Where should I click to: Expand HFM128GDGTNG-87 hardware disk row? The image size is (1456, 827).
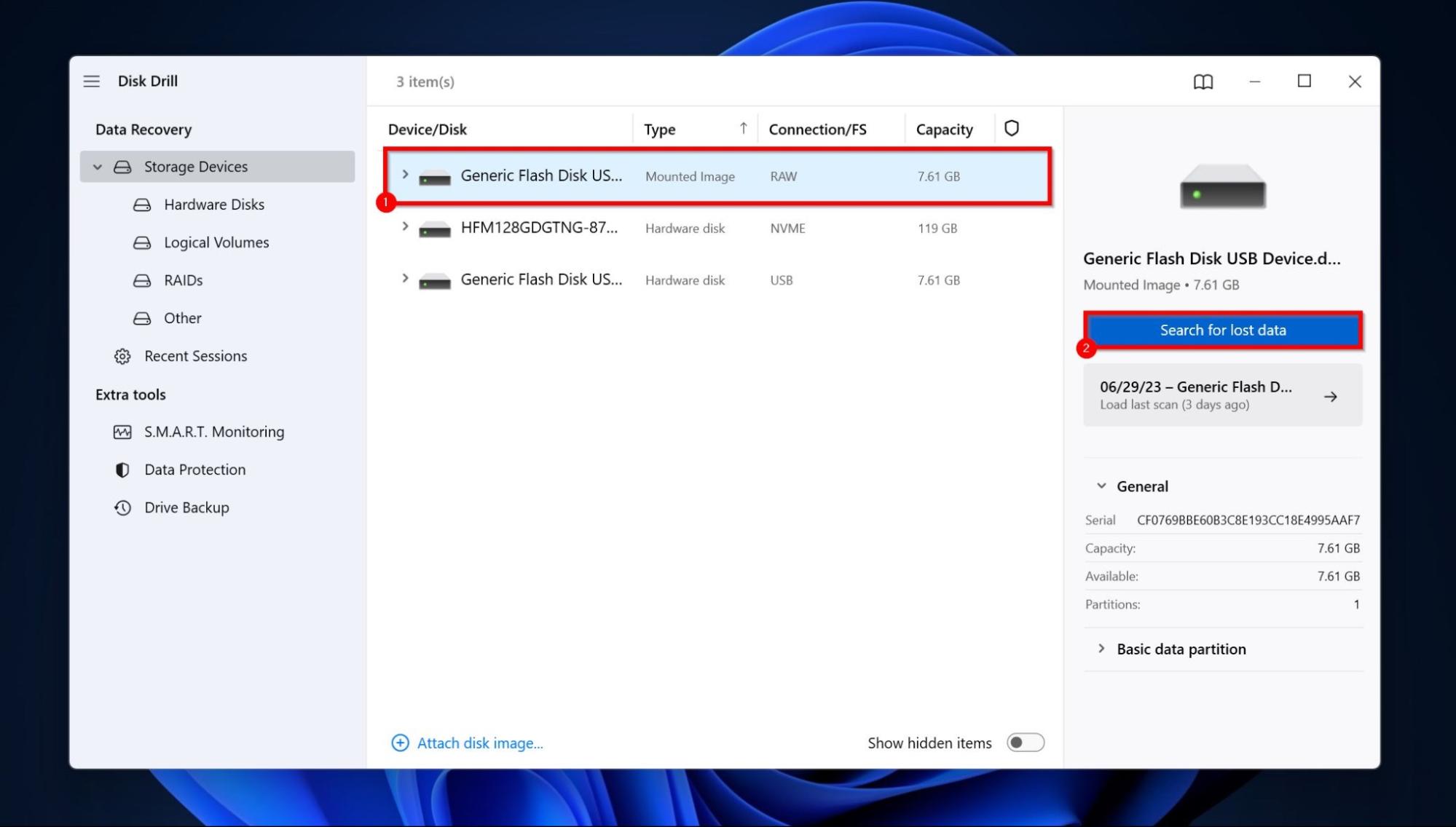pos(405,228)
